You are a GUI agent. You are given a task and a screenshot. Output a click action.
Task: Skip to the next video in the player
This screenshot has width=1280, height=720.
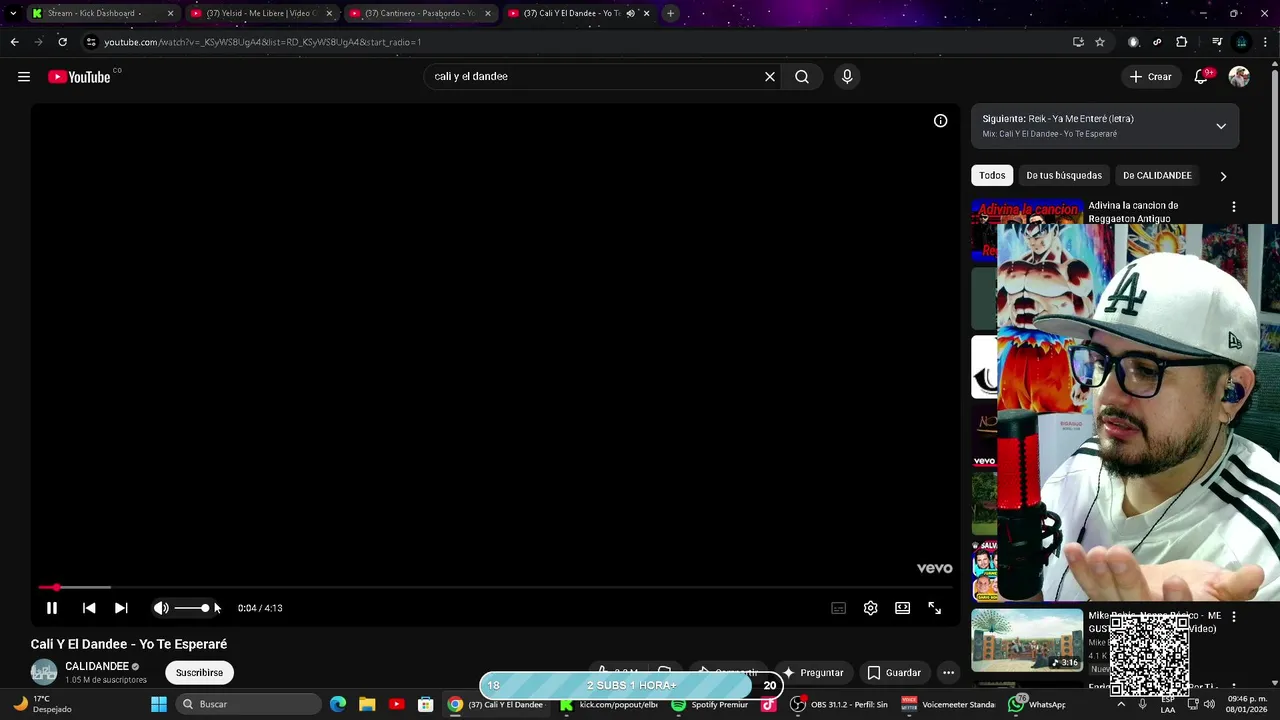121,608
